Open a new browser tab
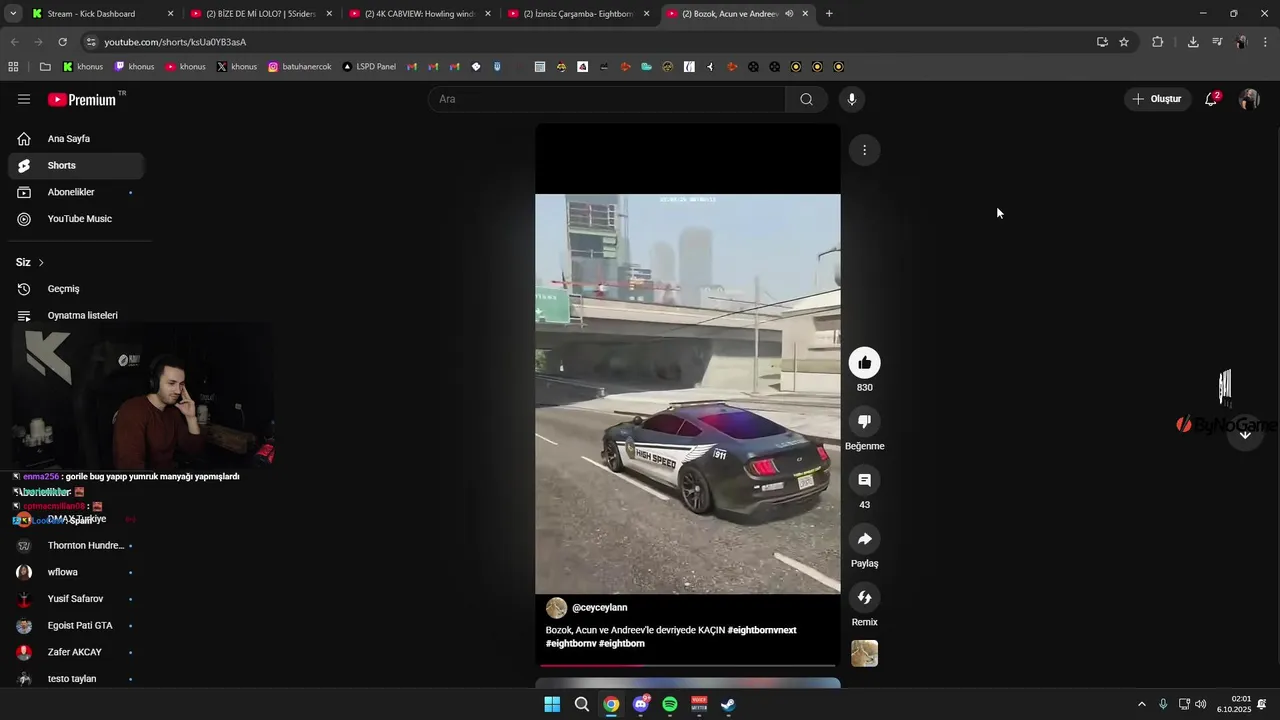This screenshot has height=720, width=1280. click(x=829, y=14)
